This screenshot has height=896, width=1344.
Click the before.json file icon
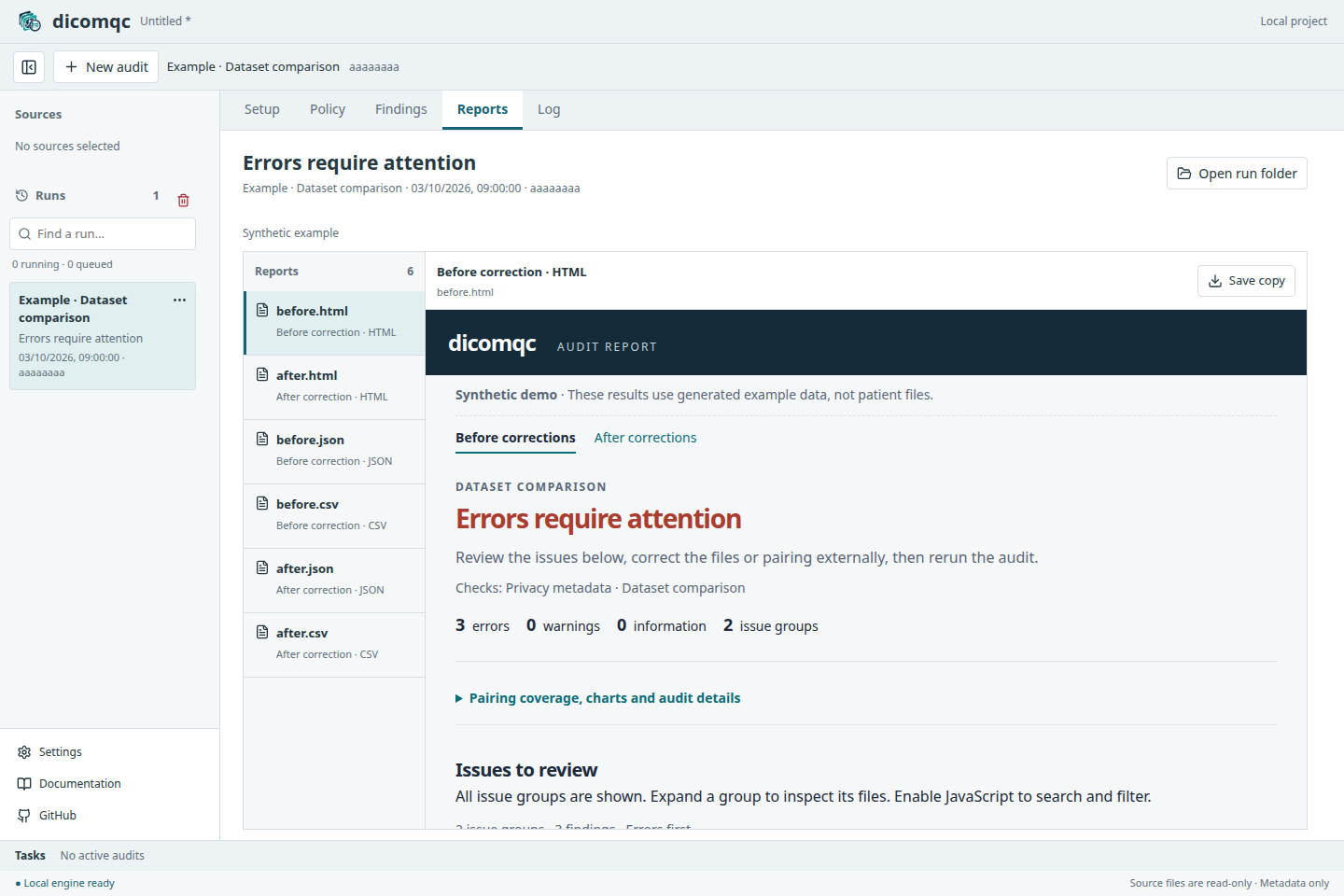pyautogui.click(x=262, y=439)
